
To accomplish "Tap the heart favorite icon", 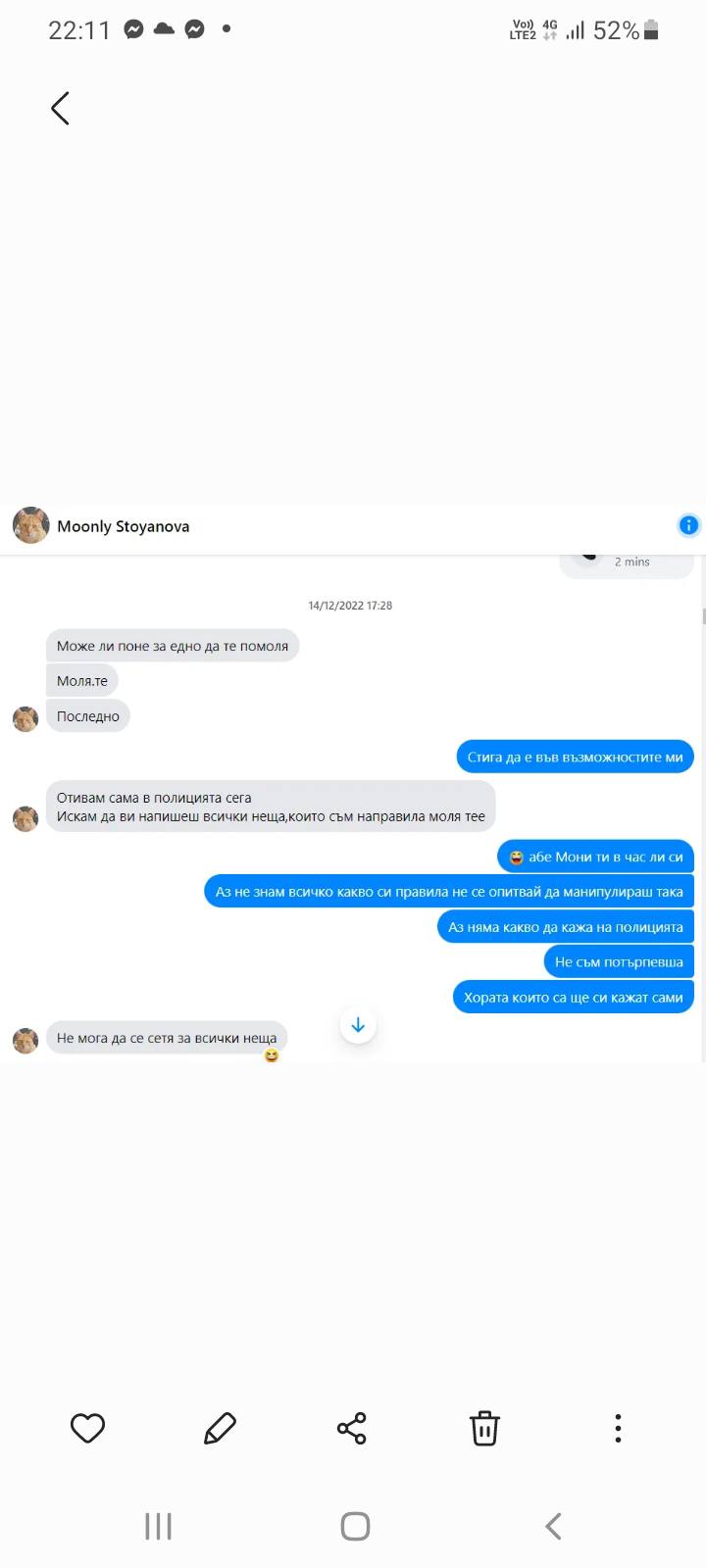I will coord(87,1428).
